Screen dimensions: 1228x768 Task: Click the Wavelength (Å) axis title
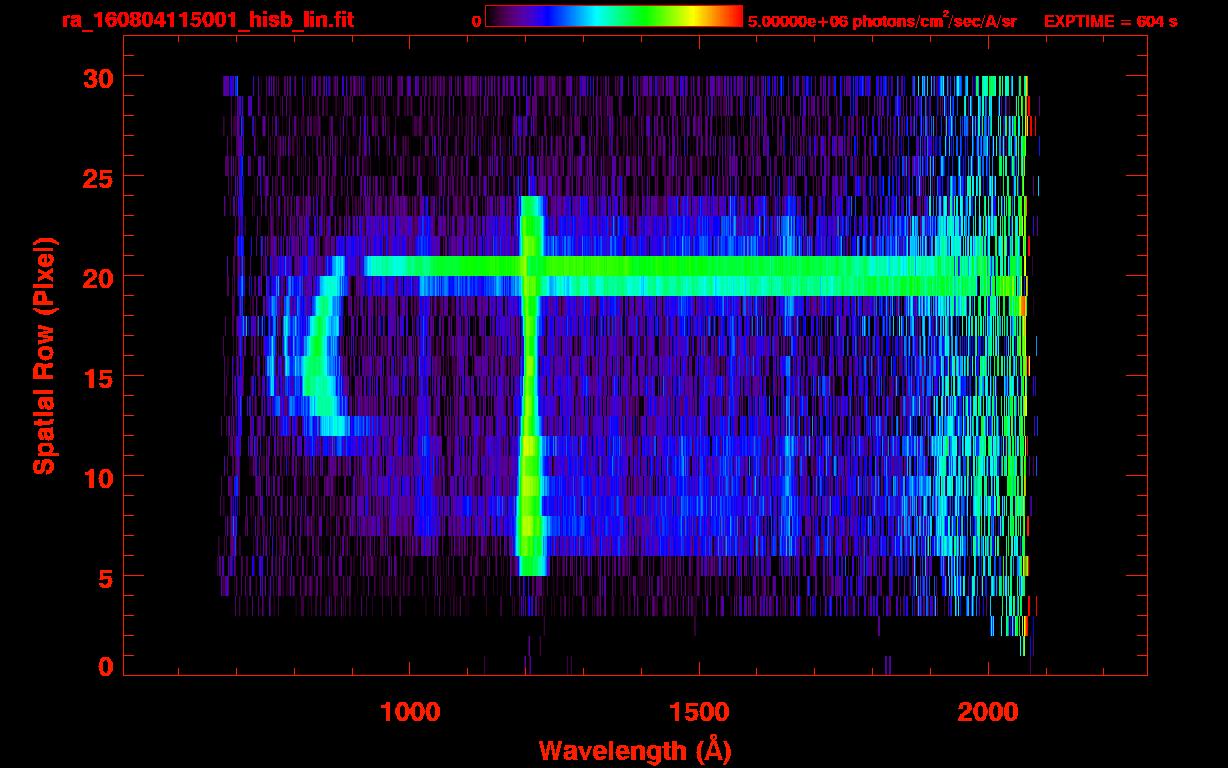coord(635,749)
